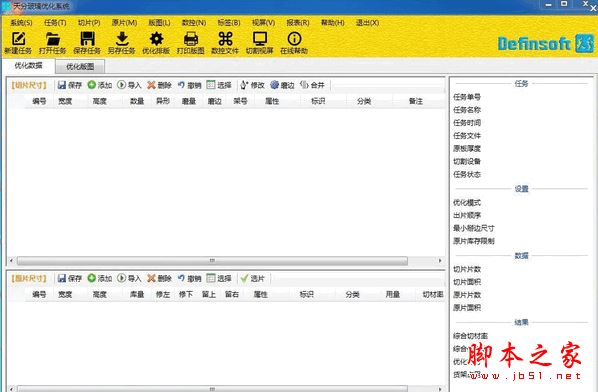Image resolution: width=598 pixels, height=392 pixels.
Task: Open the 视屏(V) menu
Action: point(263,23)
